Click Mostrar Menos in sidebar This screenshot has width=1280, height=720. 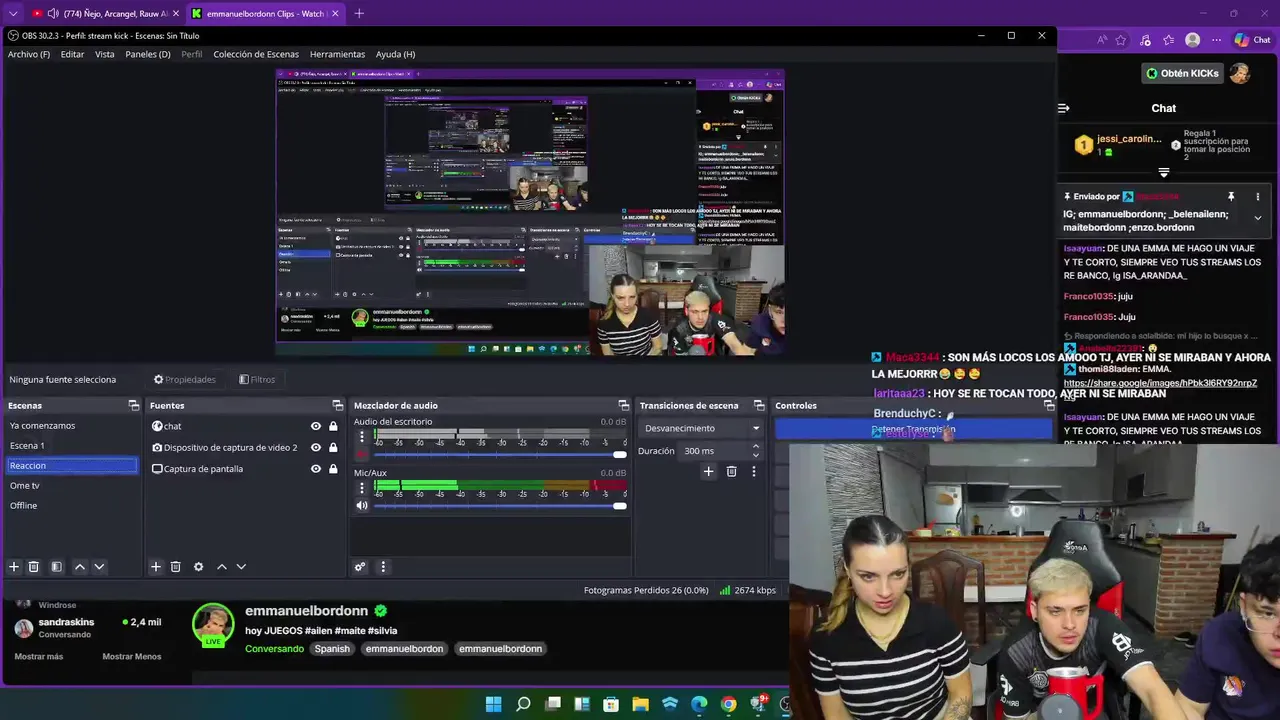click(131, 656)
